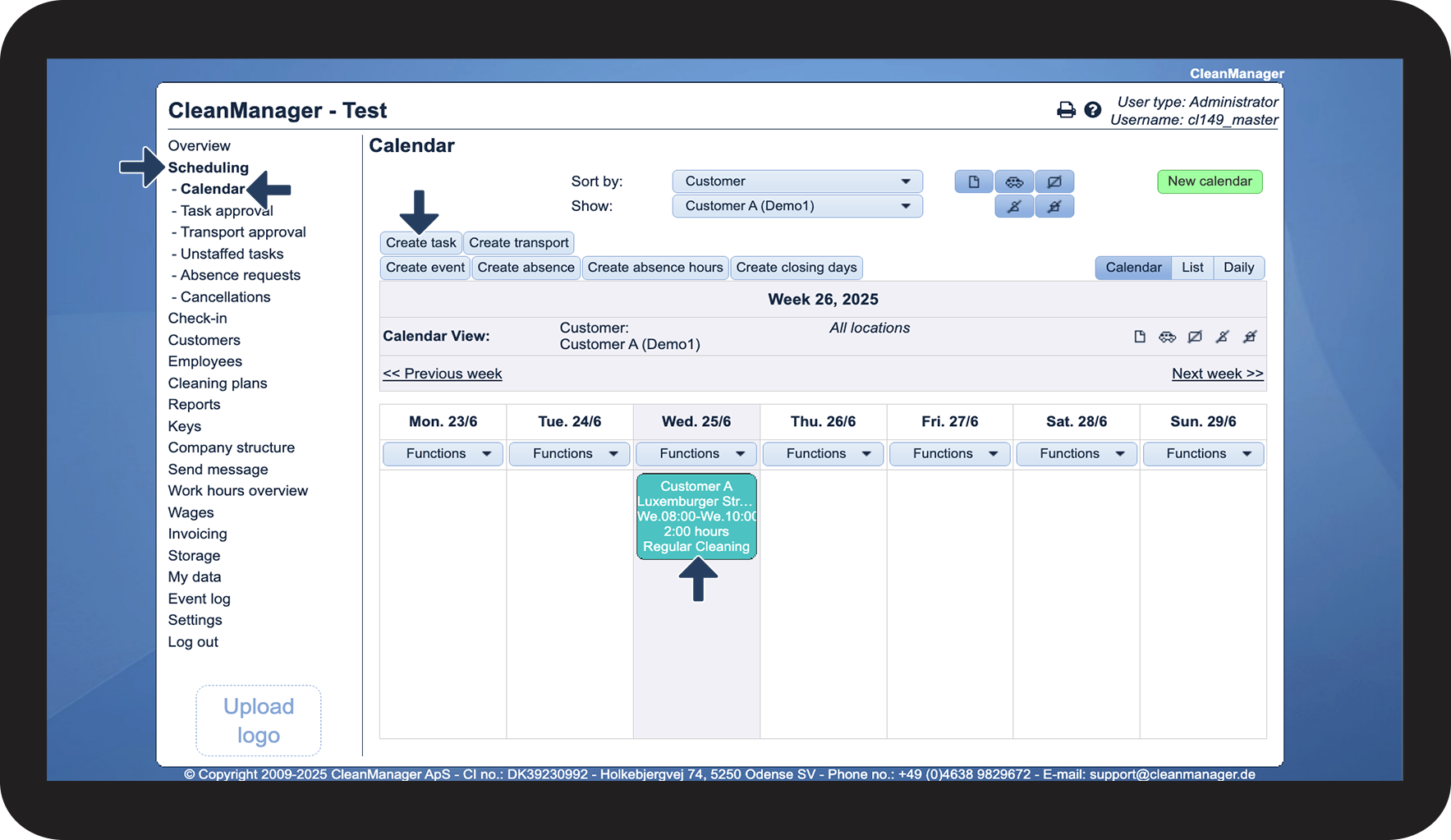Go to Check-in in the sidebar

tap(198, 319)
